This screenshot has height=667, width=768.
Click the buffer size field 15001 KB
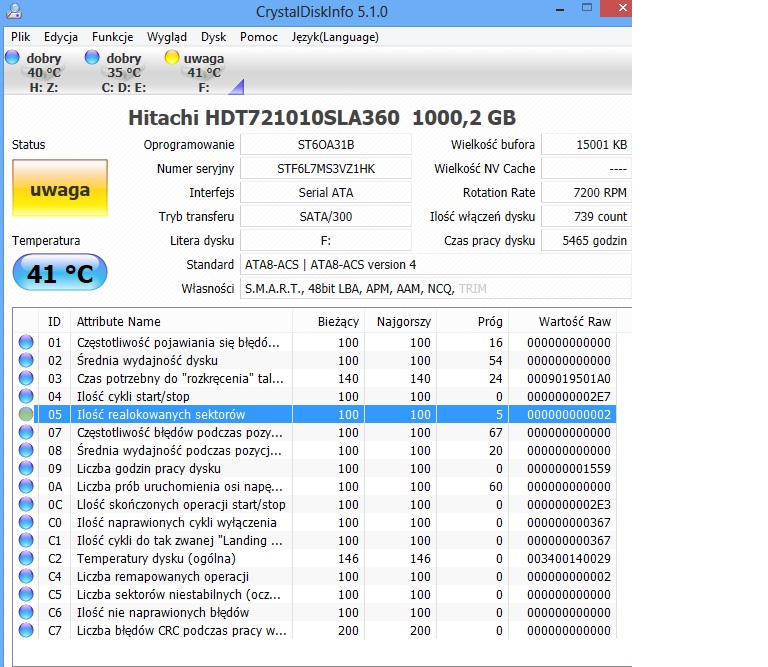point(586,144)
